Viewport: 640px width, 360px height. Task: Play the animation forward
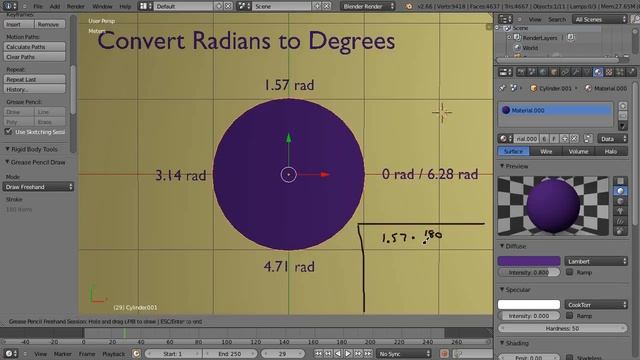(348, 353)
